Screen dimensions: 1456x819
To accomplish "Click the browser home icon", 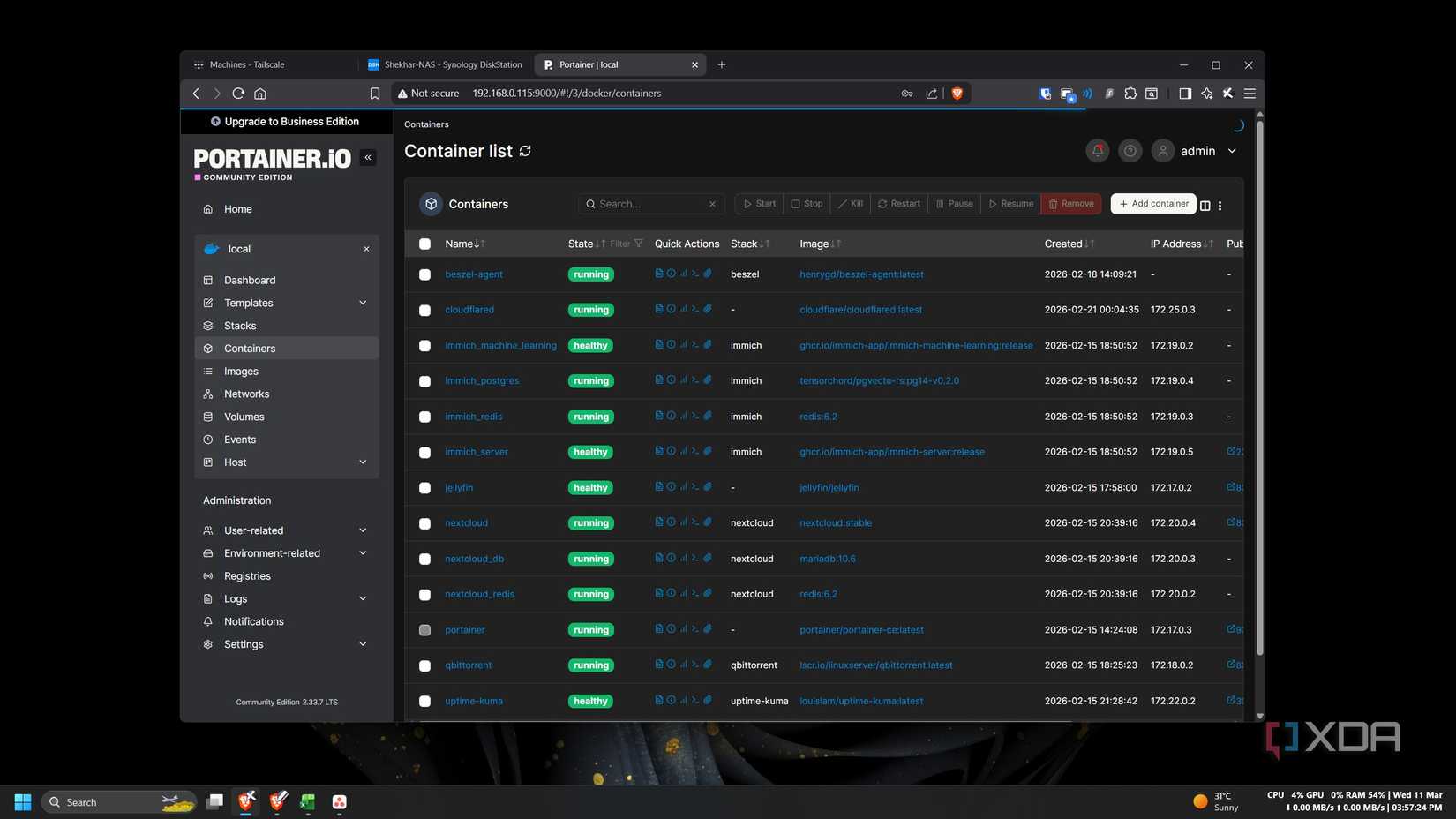I will click(x=259, y=93).
